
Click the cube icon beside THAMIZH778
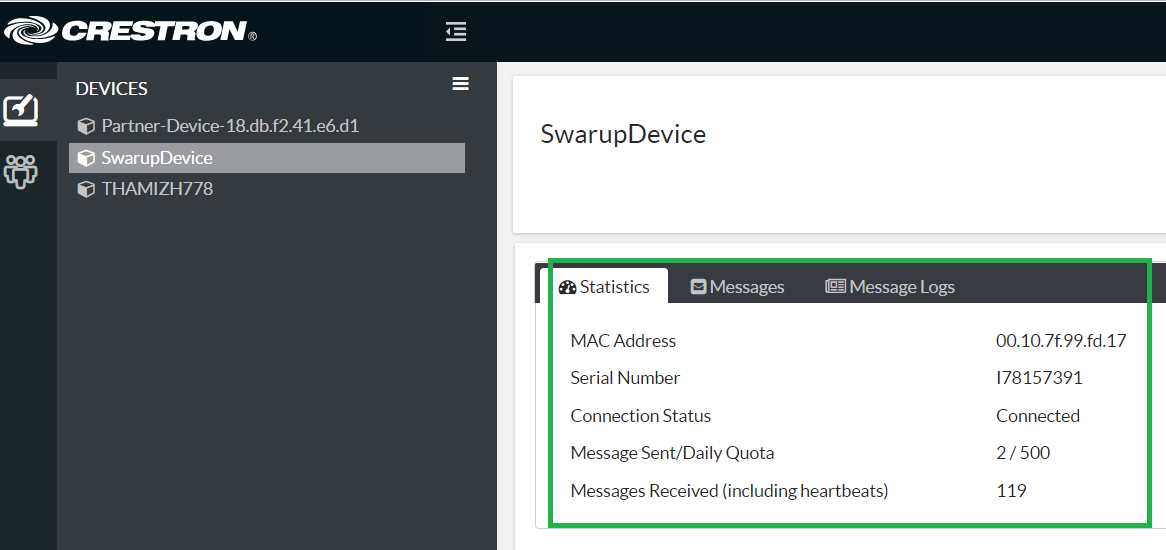(86, 190)
